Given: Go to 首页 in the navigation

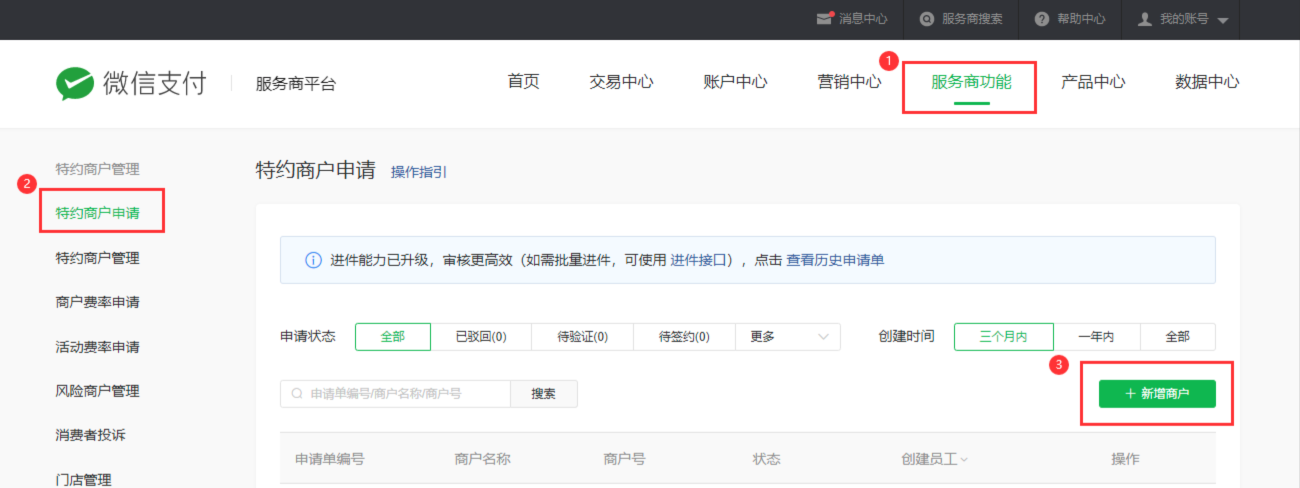Looking at the screenshot, I should click(x=524, y=82).
